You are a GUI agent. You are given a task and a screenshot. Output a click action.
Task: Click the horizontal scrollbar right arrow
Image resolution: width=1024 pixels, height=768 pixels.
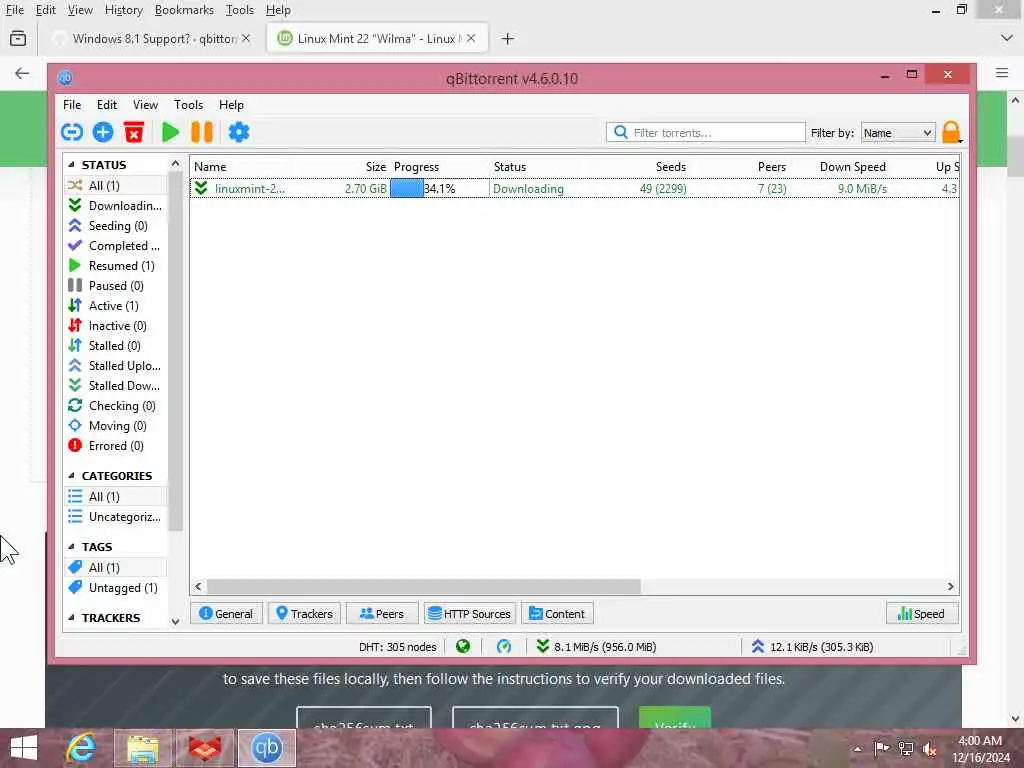point(950,586)
